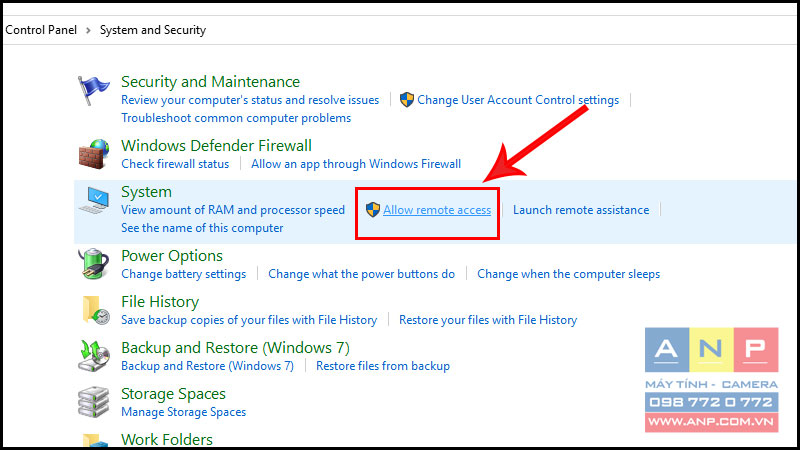Expand the breadcrumb chevron after Control Panel
The image size is (800, 450).
tap(88, 31)
